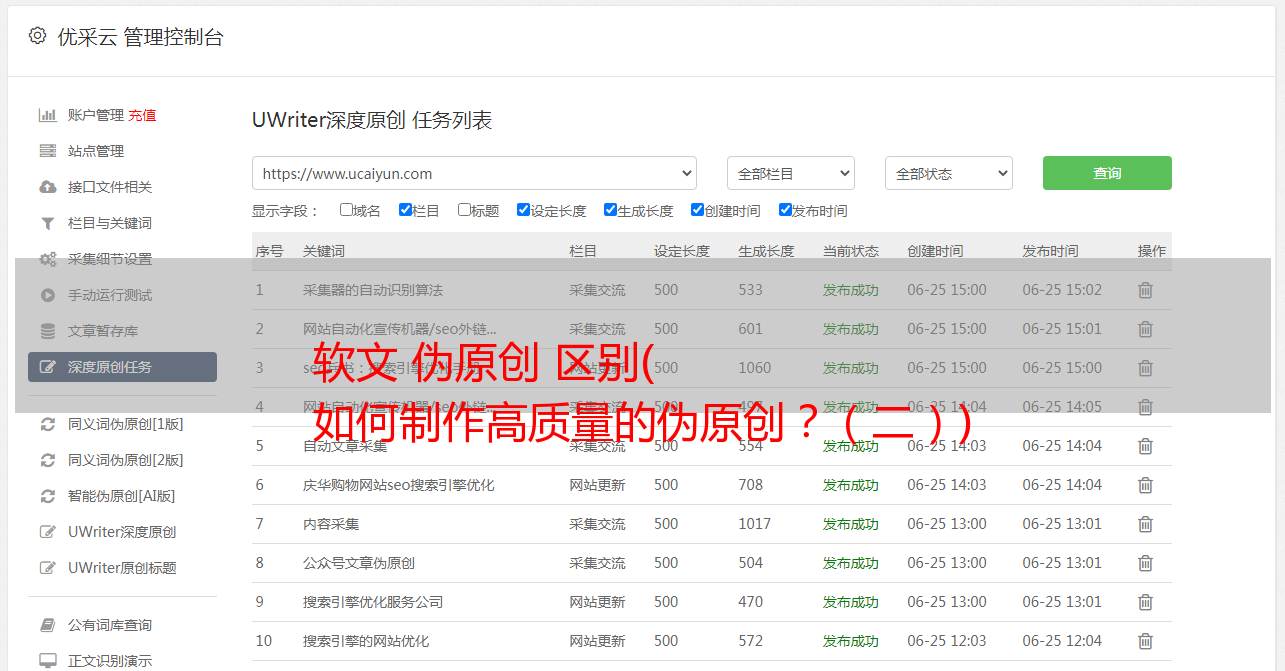
Task: Click the keyword 搜索引擎优化服务公司
Action: pyautogui.click(x=373, y=602)
